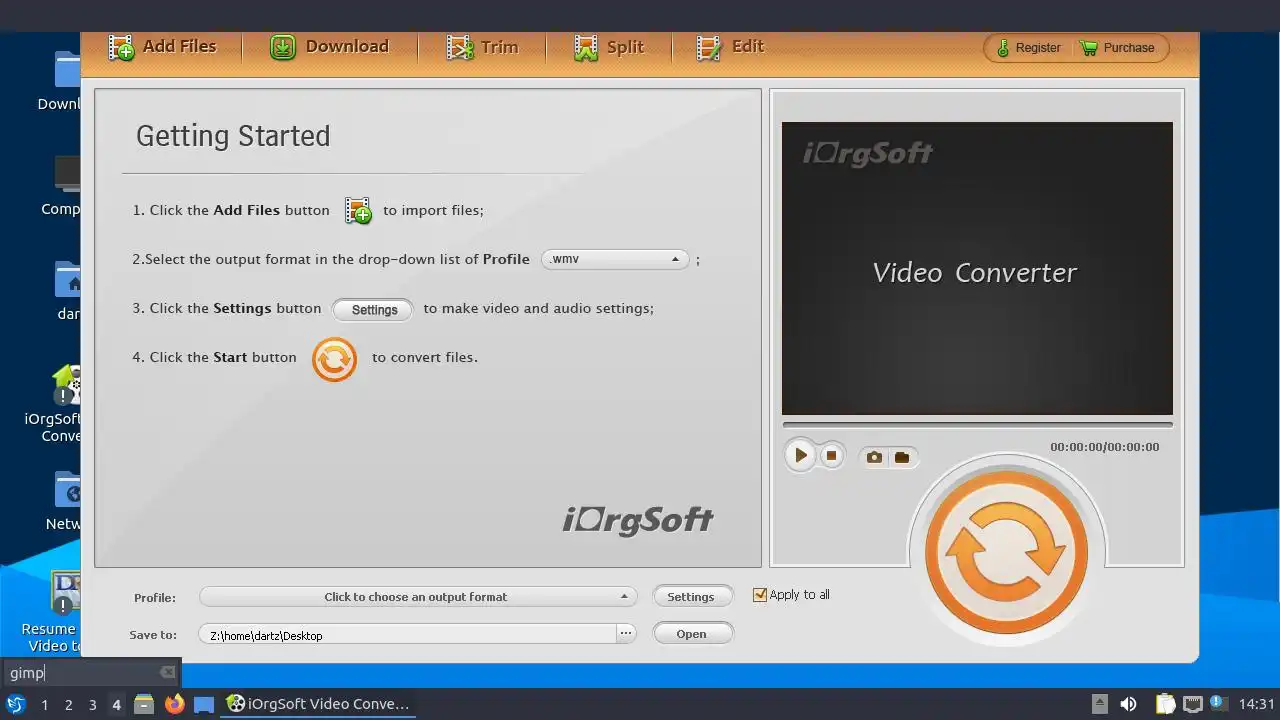The width and height of the screenshot is (1280, 720).
Task: Open the snapshot folder icon
Action: [902, 457]
